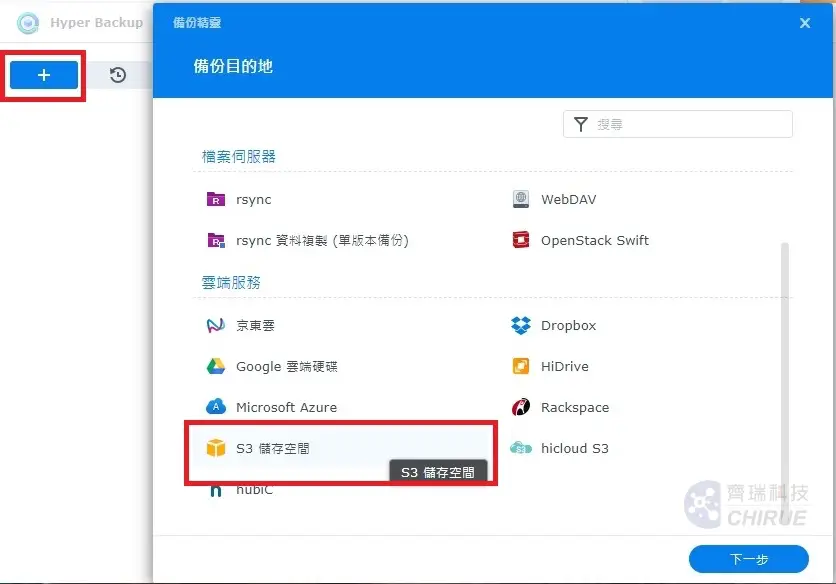The image size is (836, 584).
Task: Click the Hyper Backup title text
Action: pos(97,23)
